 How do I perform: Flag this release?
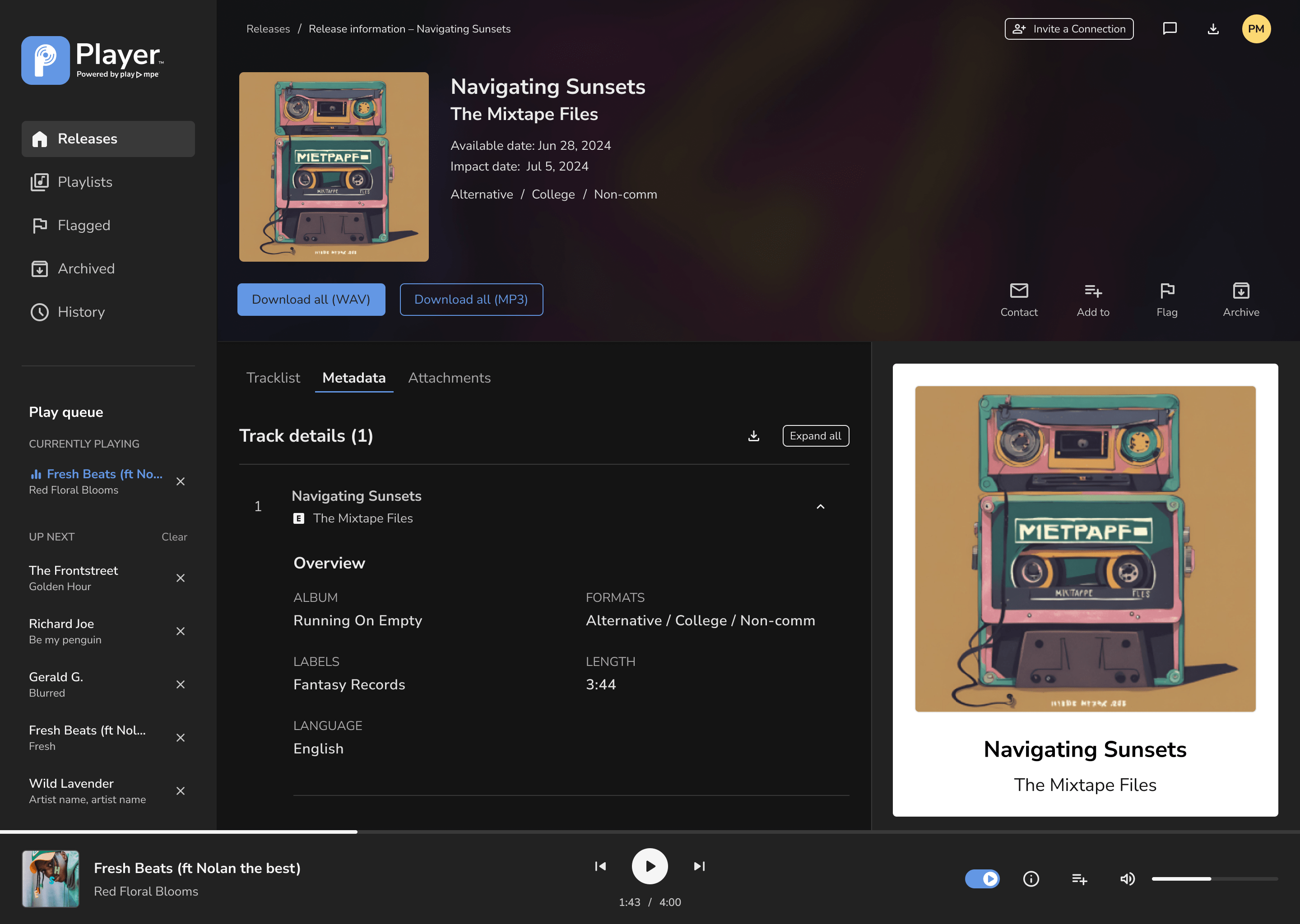coord(1167,300)
